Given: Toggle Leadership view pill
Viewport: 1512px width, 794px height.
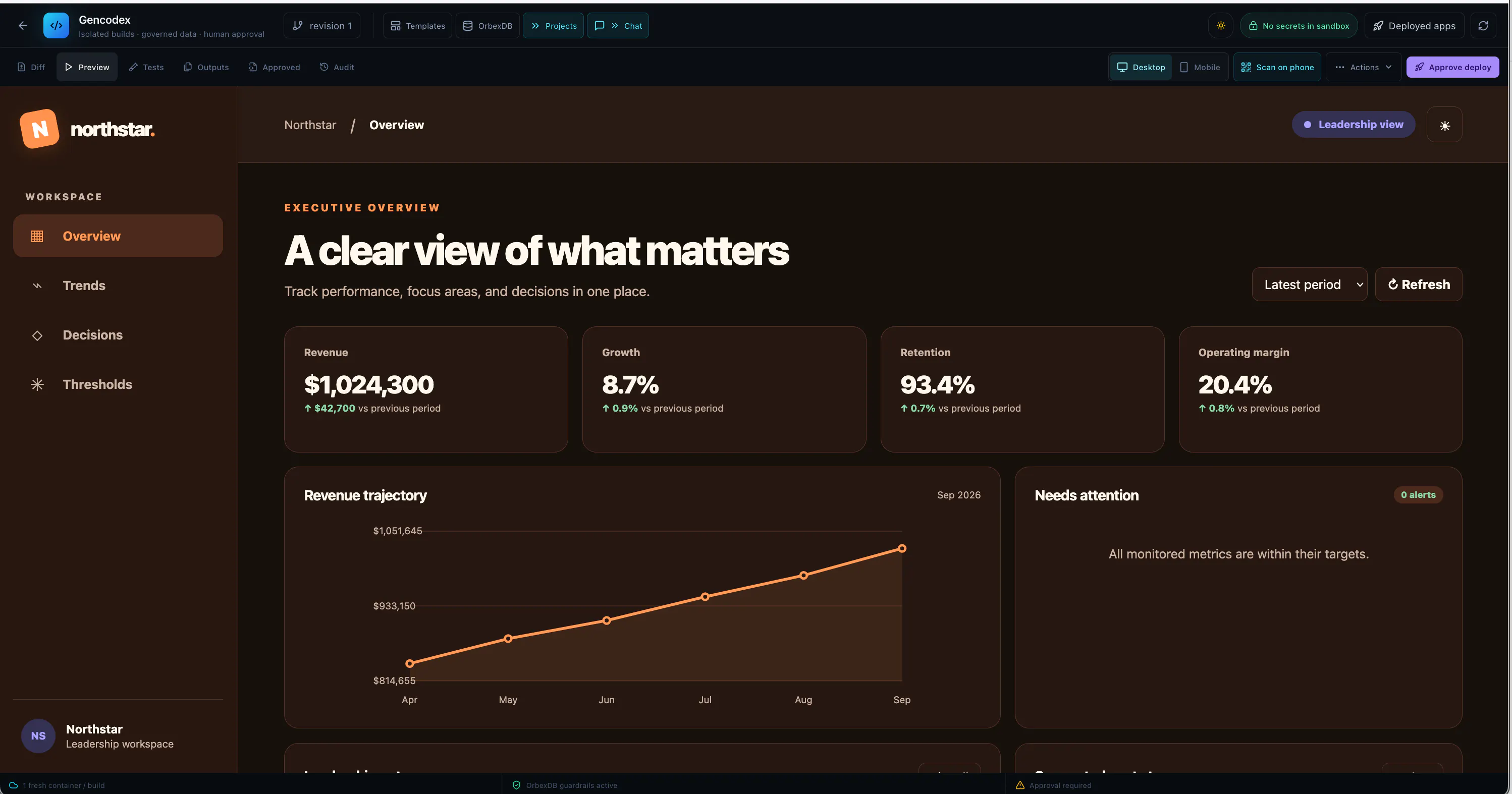Looking at the screenshot, I should point(1354,125).
